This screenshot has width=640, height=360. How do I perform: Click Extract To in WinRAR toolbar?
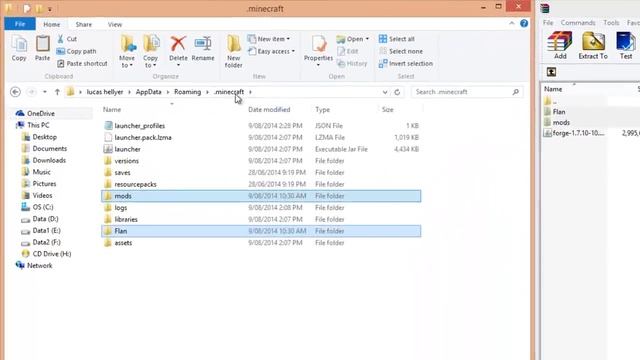pyautogui.click(x=593, y=46)
